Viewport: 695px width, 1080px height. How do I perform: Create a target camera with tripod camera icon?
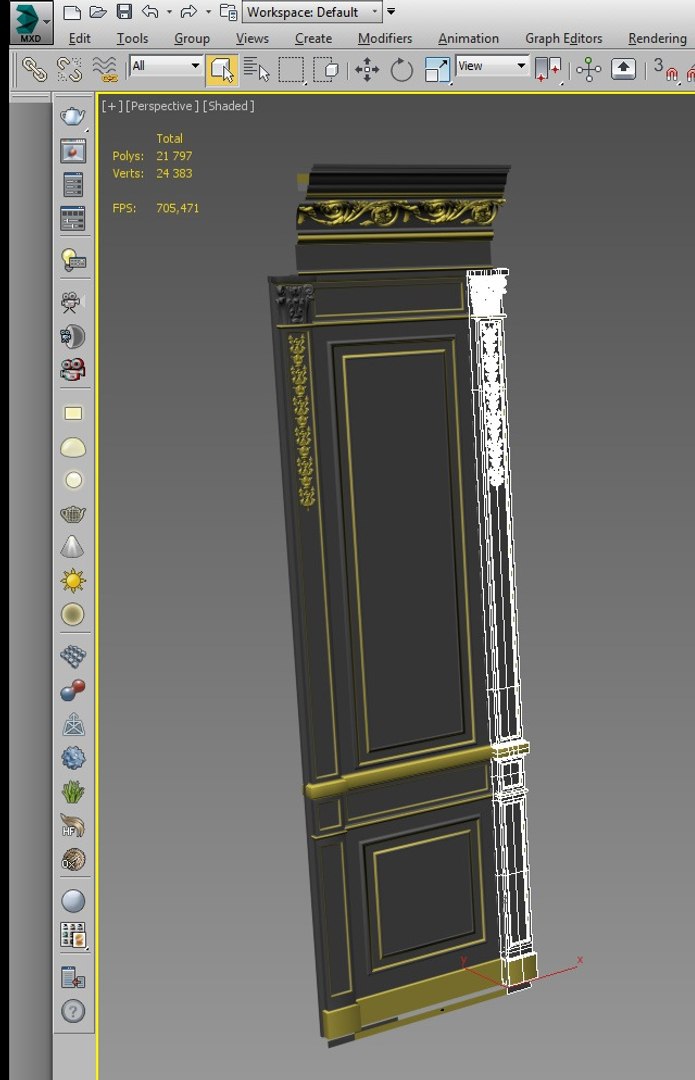72,302
